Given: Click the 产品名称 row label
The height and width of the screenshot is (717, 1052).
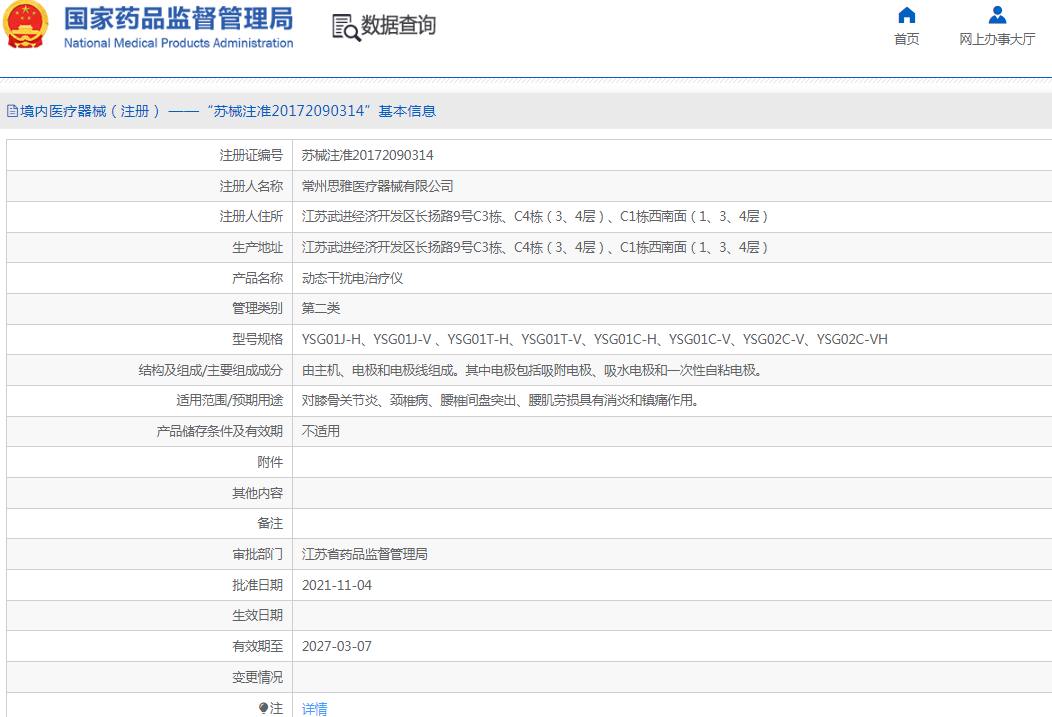Looking at the screenshot, I should coord(258,278).
